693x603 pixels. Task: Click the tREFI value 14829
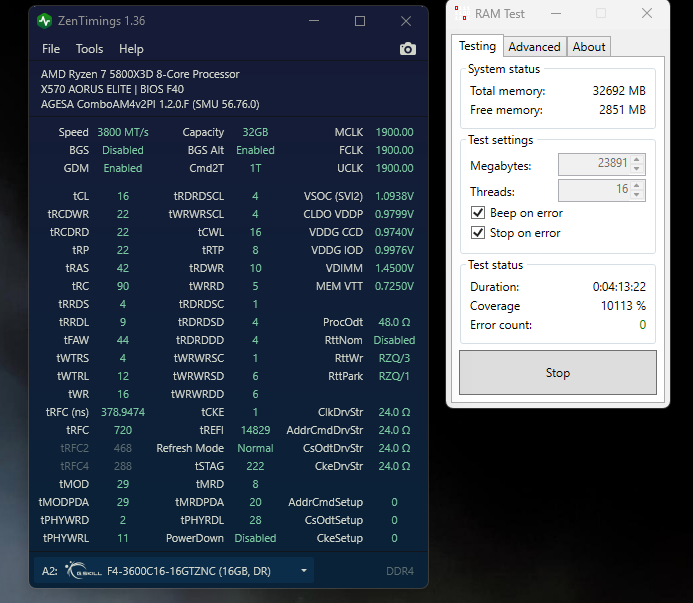[255, 430]
